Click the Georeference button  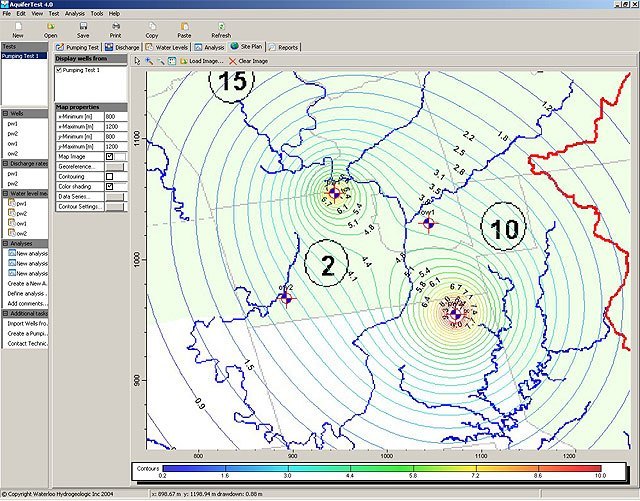tap(114, 167)
